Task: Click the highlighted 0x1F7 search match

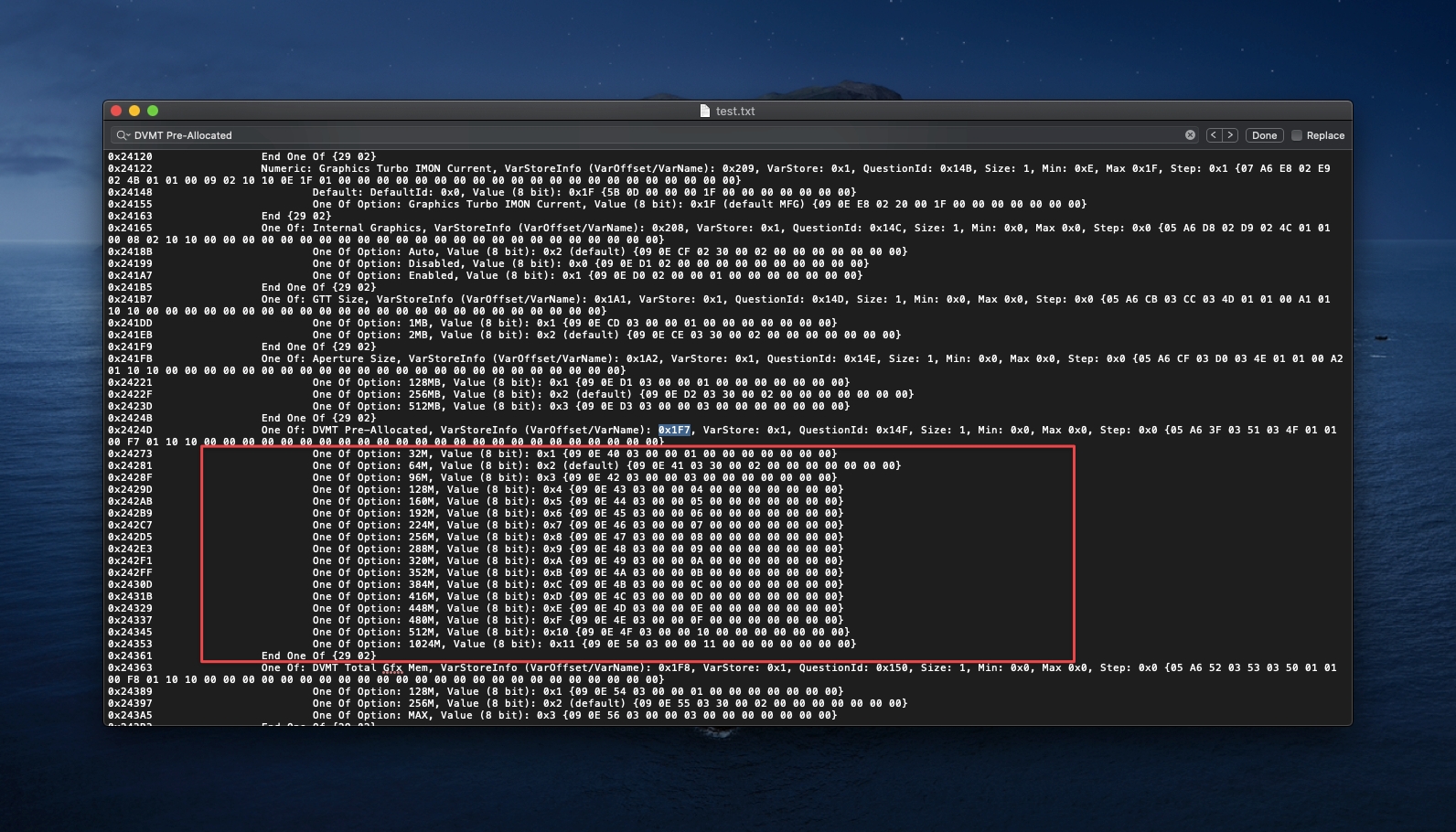Action: pos(674,430)
